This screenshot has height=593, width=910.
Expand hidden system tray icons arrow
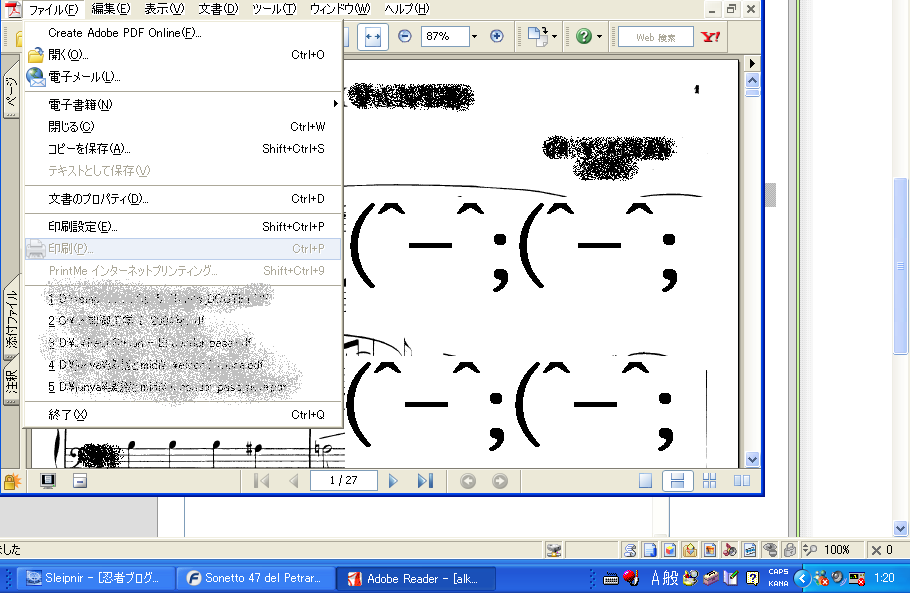(802, 578)
